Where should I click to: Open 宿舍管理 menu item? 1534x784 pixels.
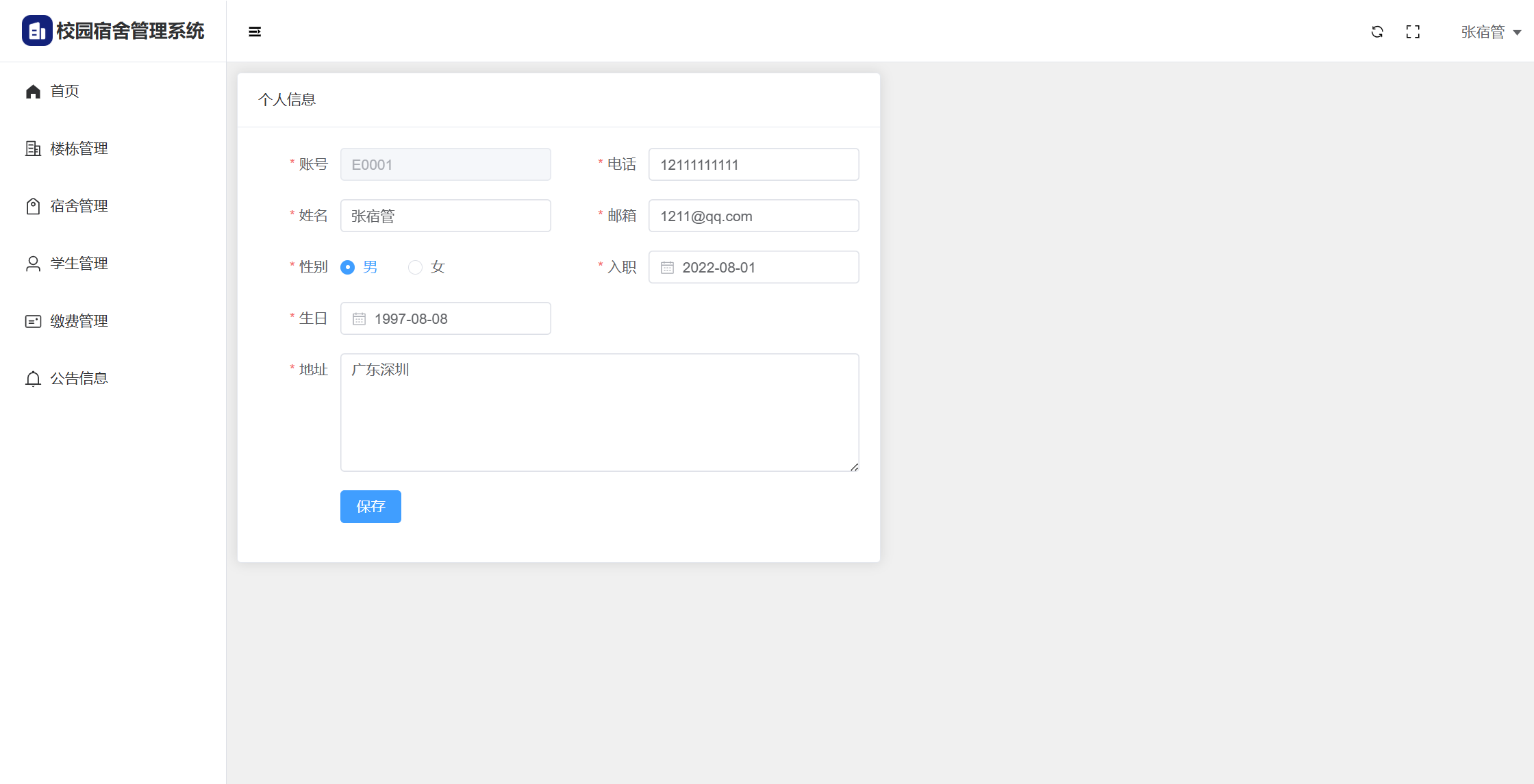(x=79, y=206)
